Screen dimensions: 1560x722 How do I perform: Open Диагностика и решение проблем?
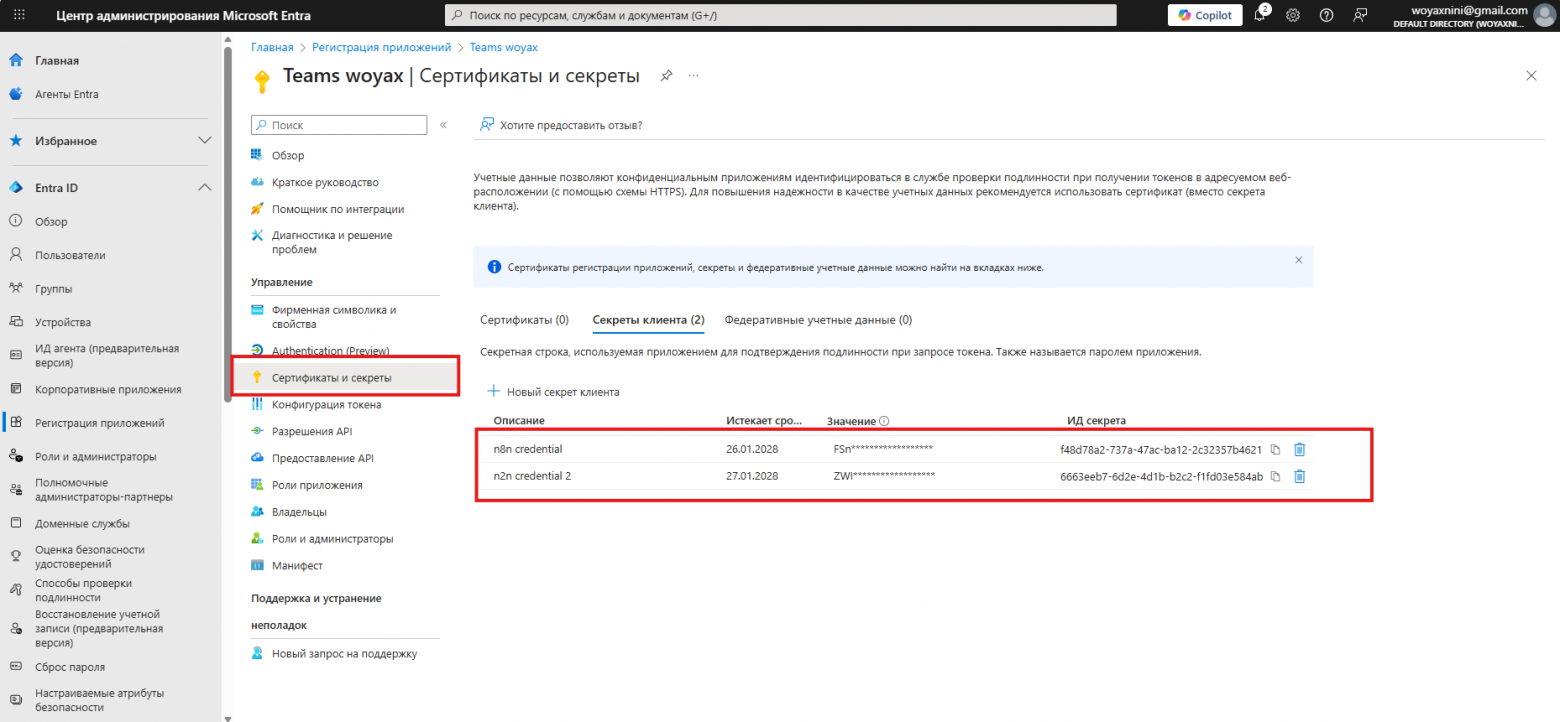332,242
